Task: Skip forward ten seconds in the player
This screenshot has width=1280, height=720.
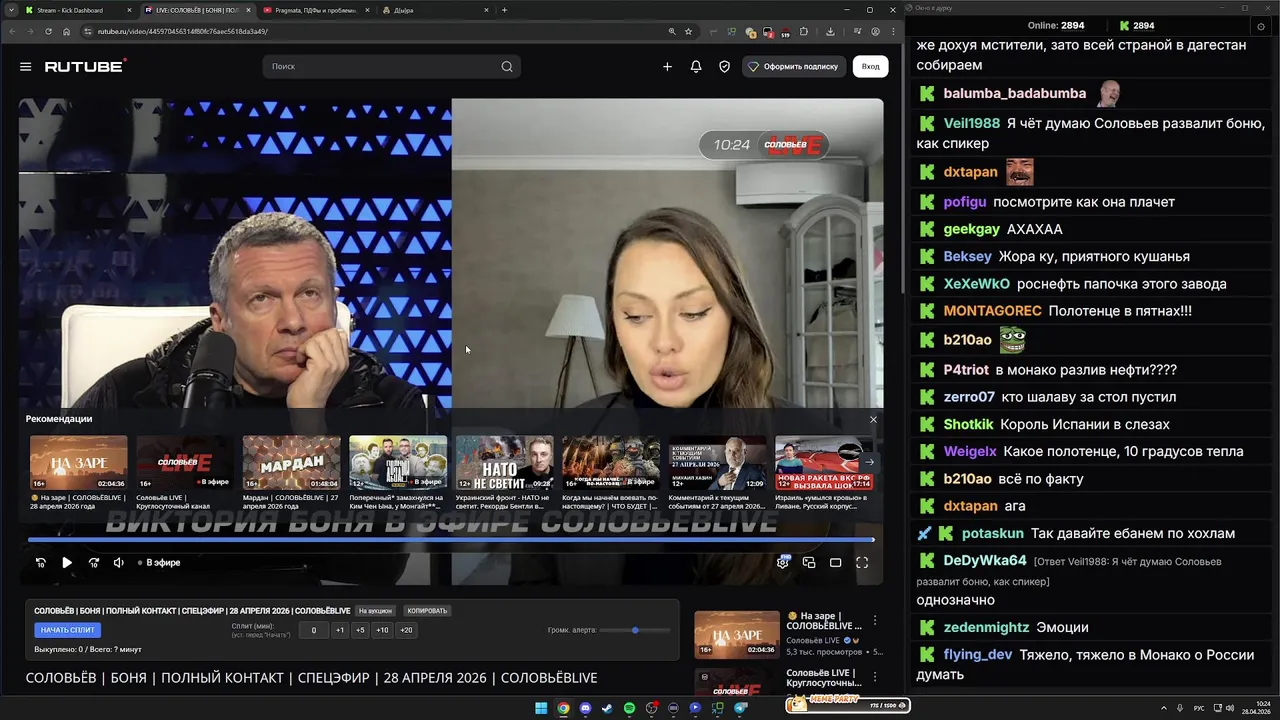Action: click(x=94, y=563)
